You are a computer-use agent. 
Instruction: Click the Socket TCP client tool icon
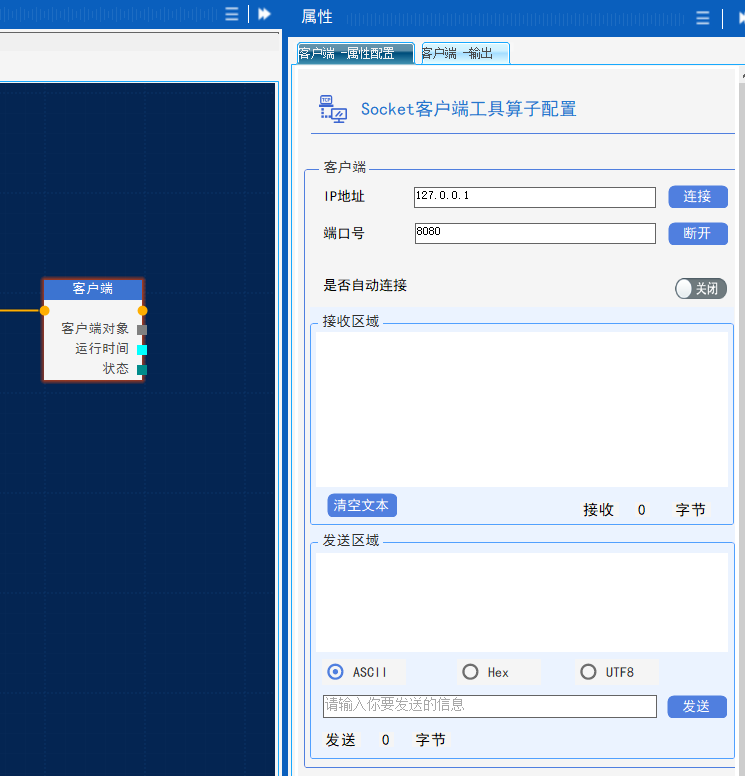(x=333, y=109)
